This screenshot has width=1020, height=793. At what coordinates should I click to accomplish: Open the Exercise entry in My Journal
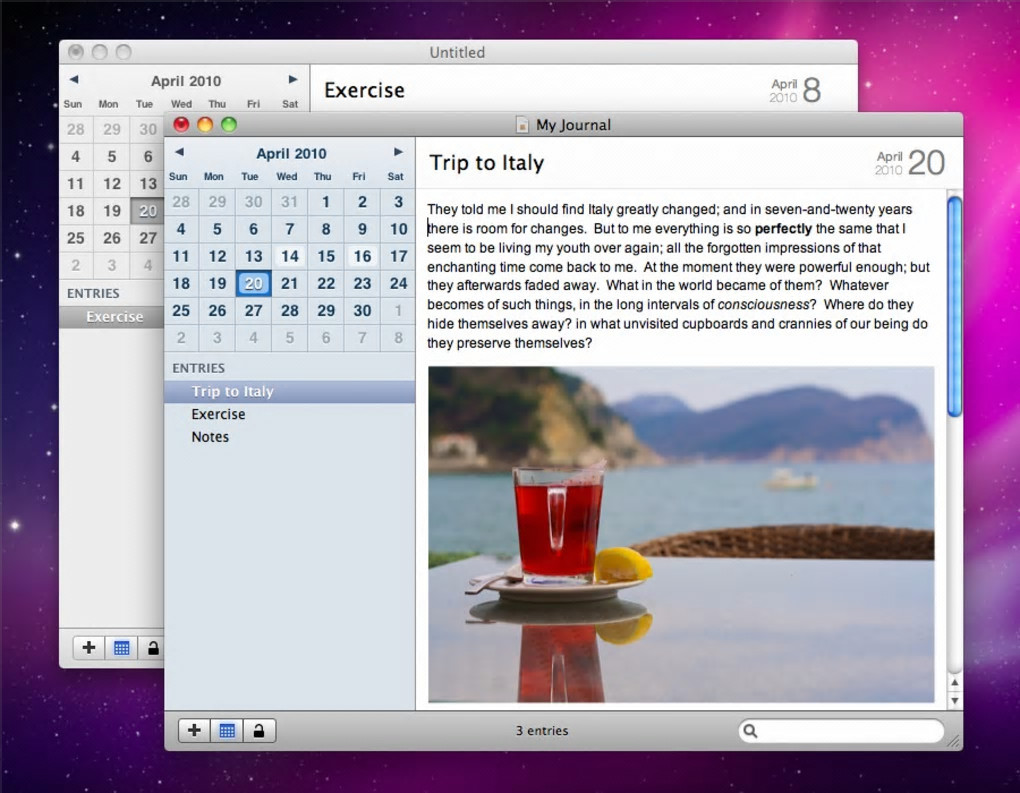pos(289,414)
